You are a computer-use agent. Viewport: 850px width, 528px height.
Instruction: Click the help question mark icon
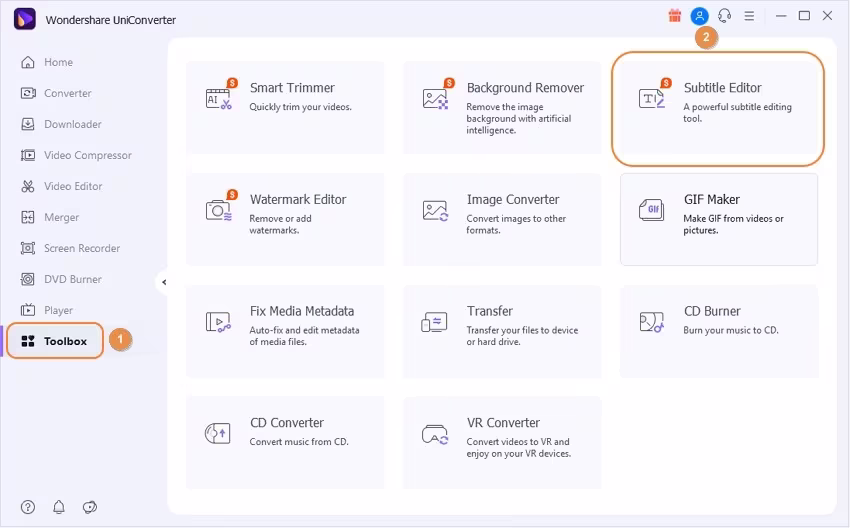(28, 506)
